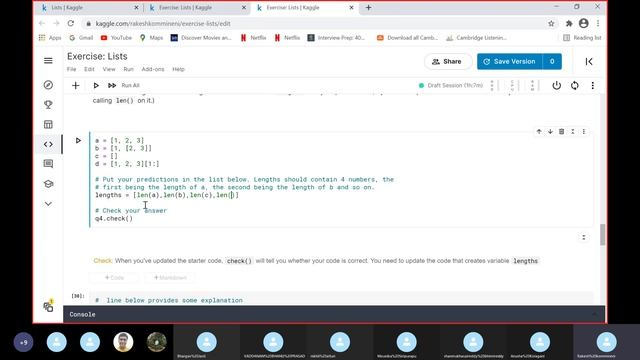Image resolution: width=640 pixels, height=360 pixels.
Task: Open the Run menu
Action: pyautogui.click(x=129, y=69)
